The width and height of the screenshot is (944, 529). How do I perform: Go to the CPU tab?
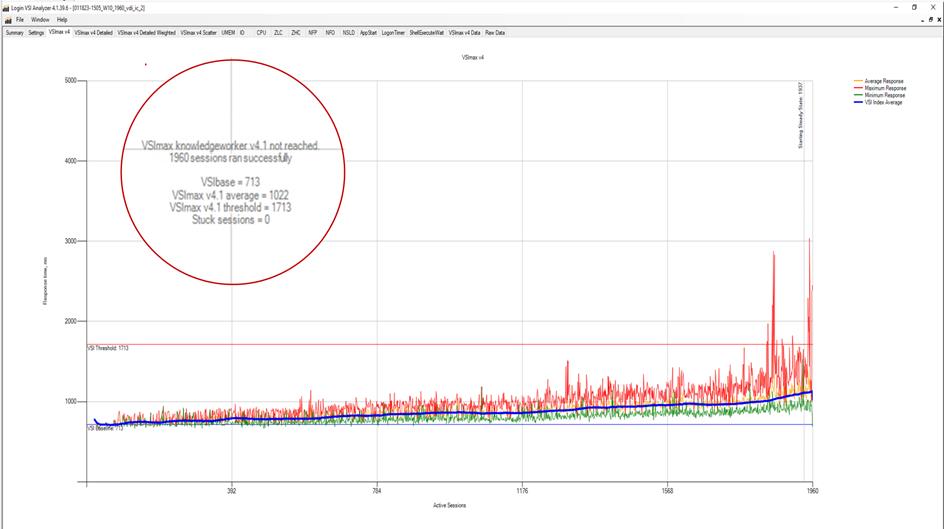click(261, 32)
